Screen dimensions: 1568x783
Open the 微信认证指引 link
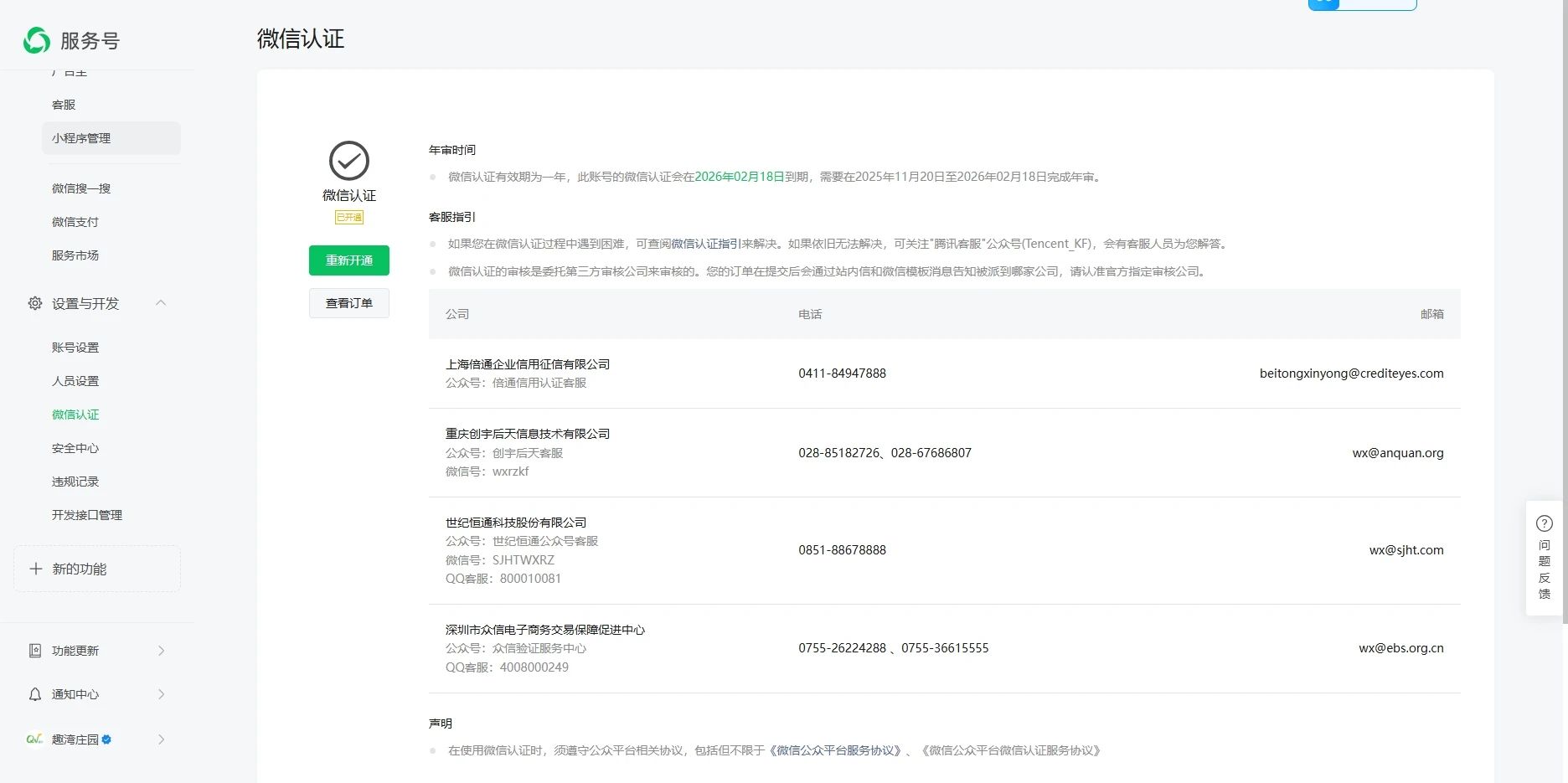click(707, 244)
